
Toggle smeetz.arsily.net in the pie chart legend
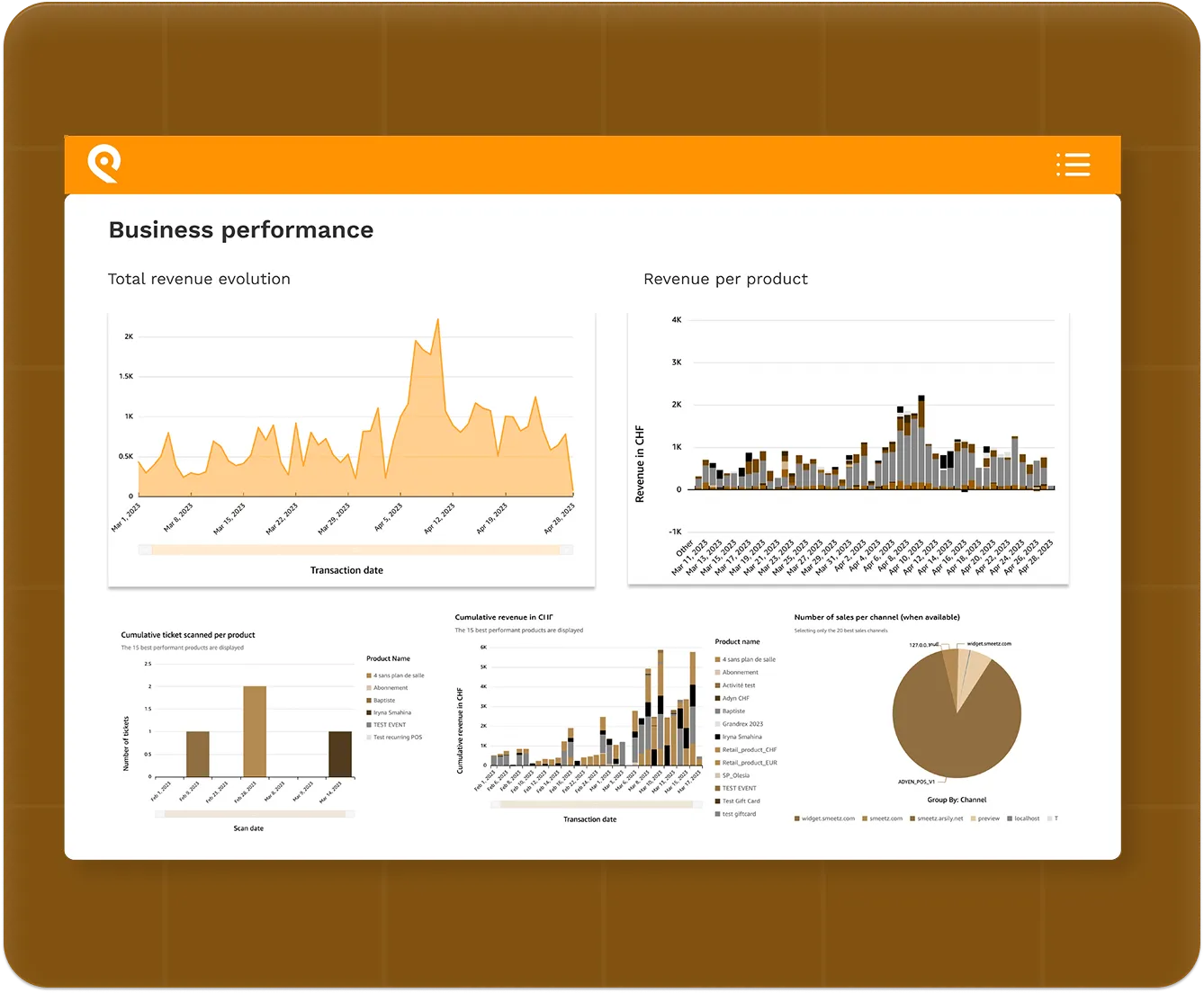pyautogui.click(x=937, y=819)
